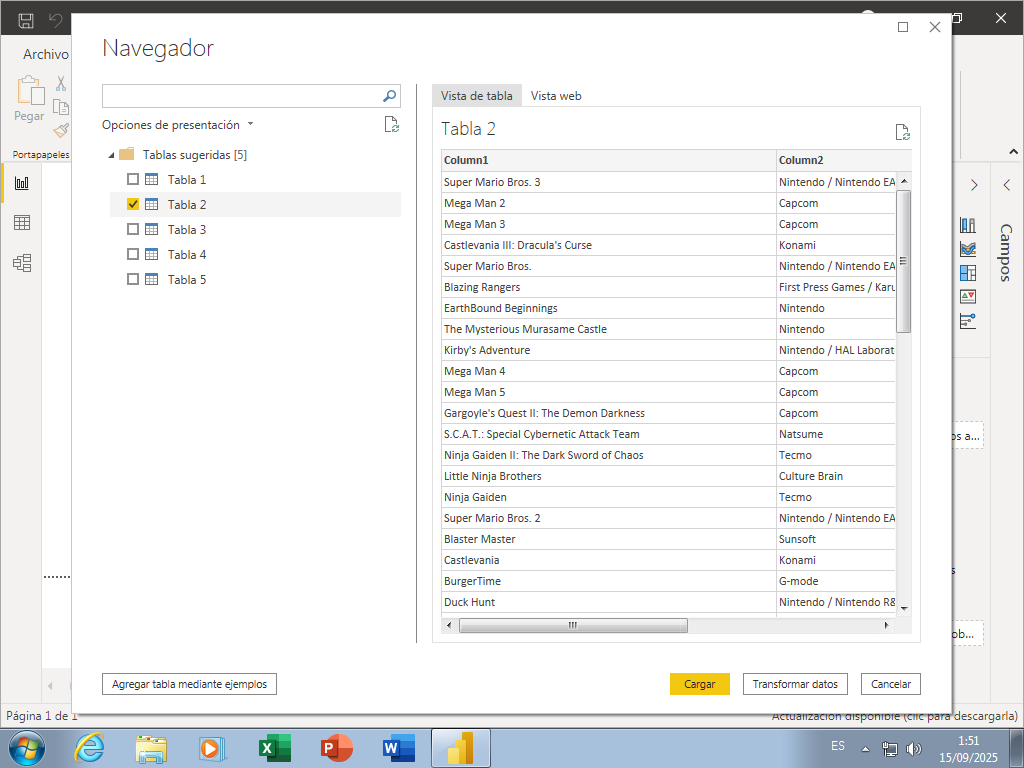Open Internet Explorer from the taskbar
This screenshot has width=1024, height=768.
point(89,747)
